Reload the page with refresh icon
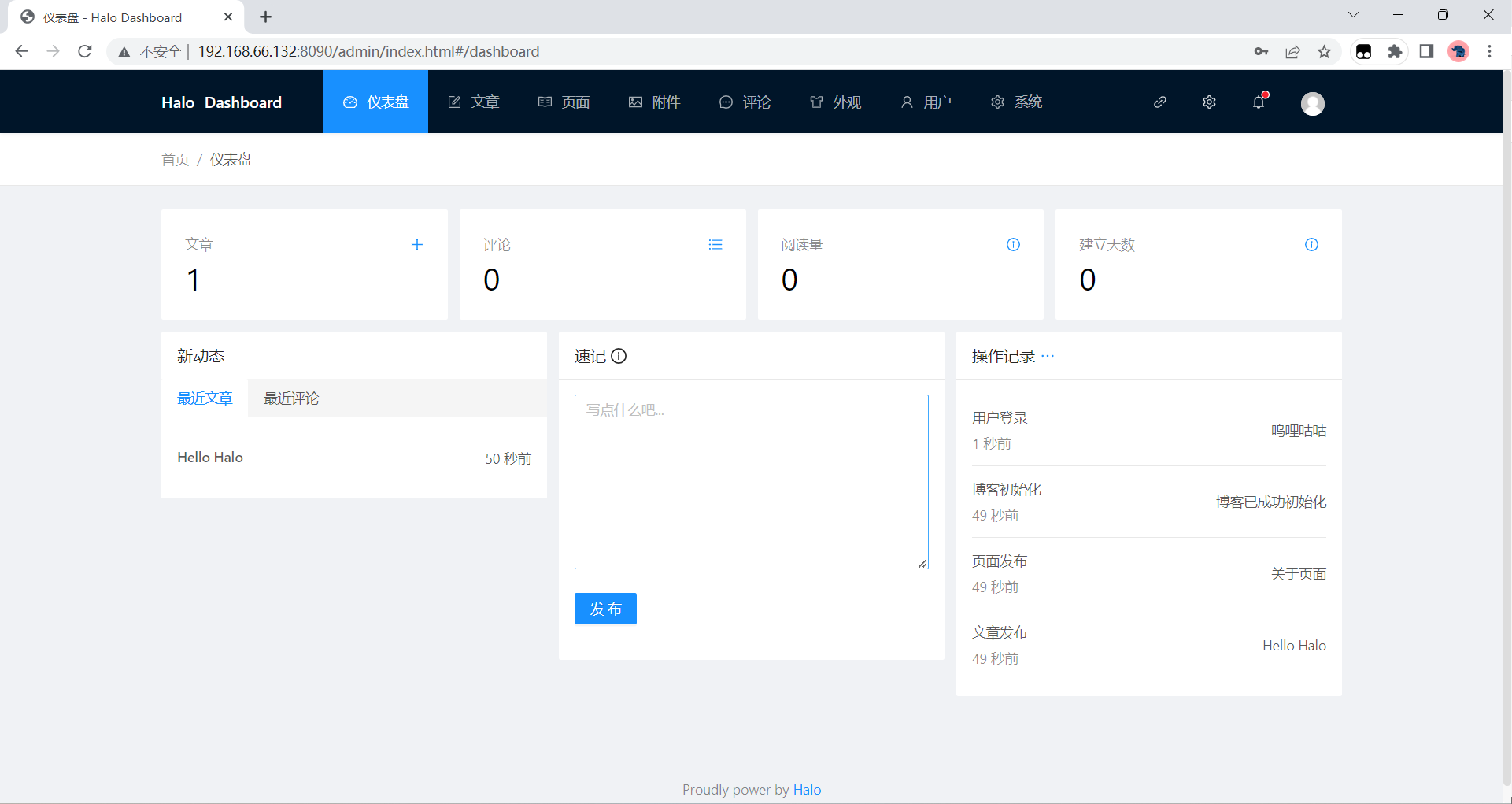The height and width of the screenshot is (804, 1512). pyautogui.click(x=85, y=51)
